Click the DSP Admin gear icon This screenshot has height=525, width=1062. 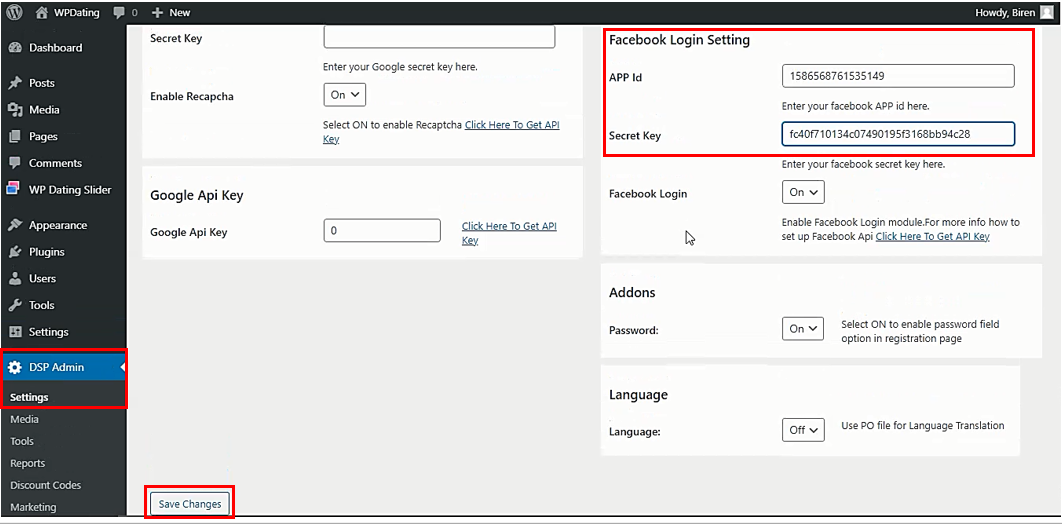click(15, 367)
